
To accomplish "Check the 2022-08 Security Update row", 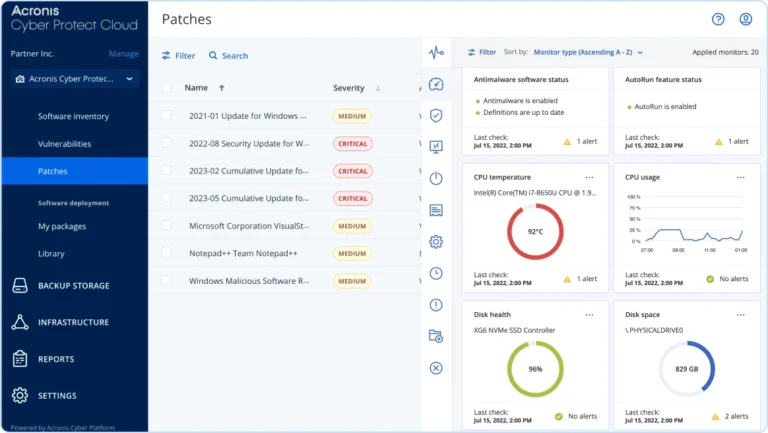I will (x=167, y=143).
